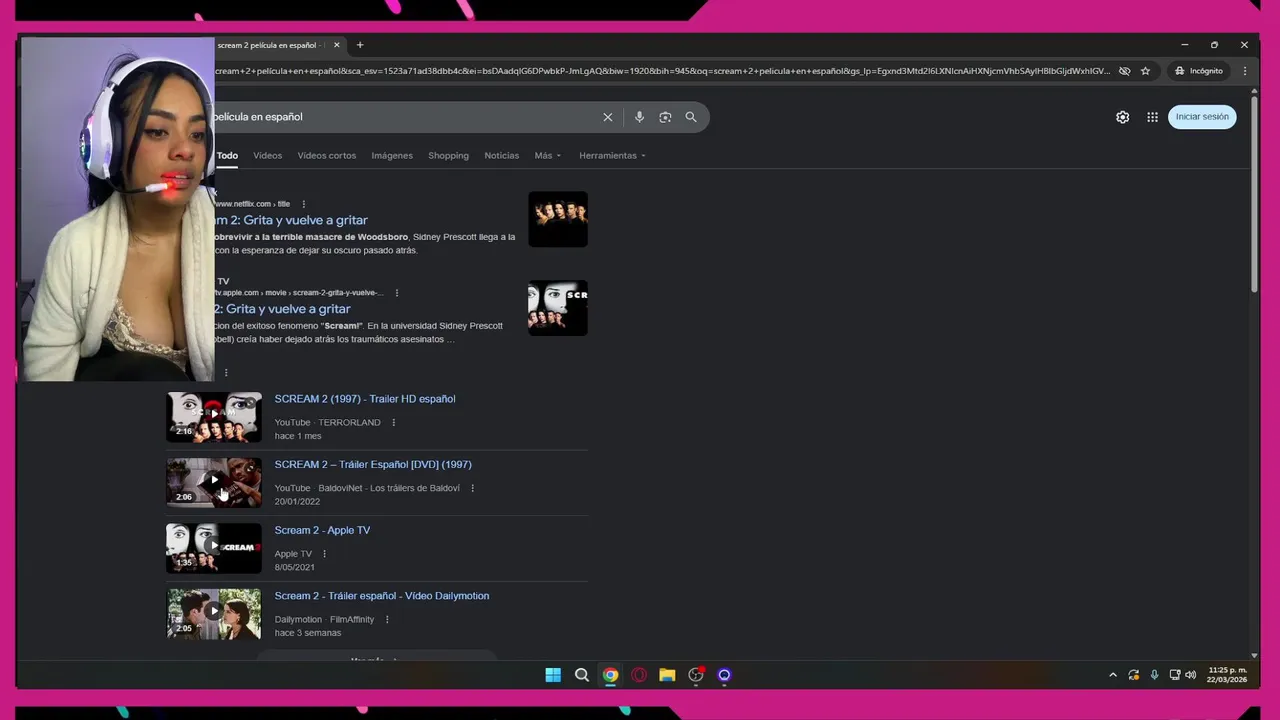The image size is (1280, 720).
Task: Play the 1:35 Apple TV video thumbnail
Action: tap(214, 548)
